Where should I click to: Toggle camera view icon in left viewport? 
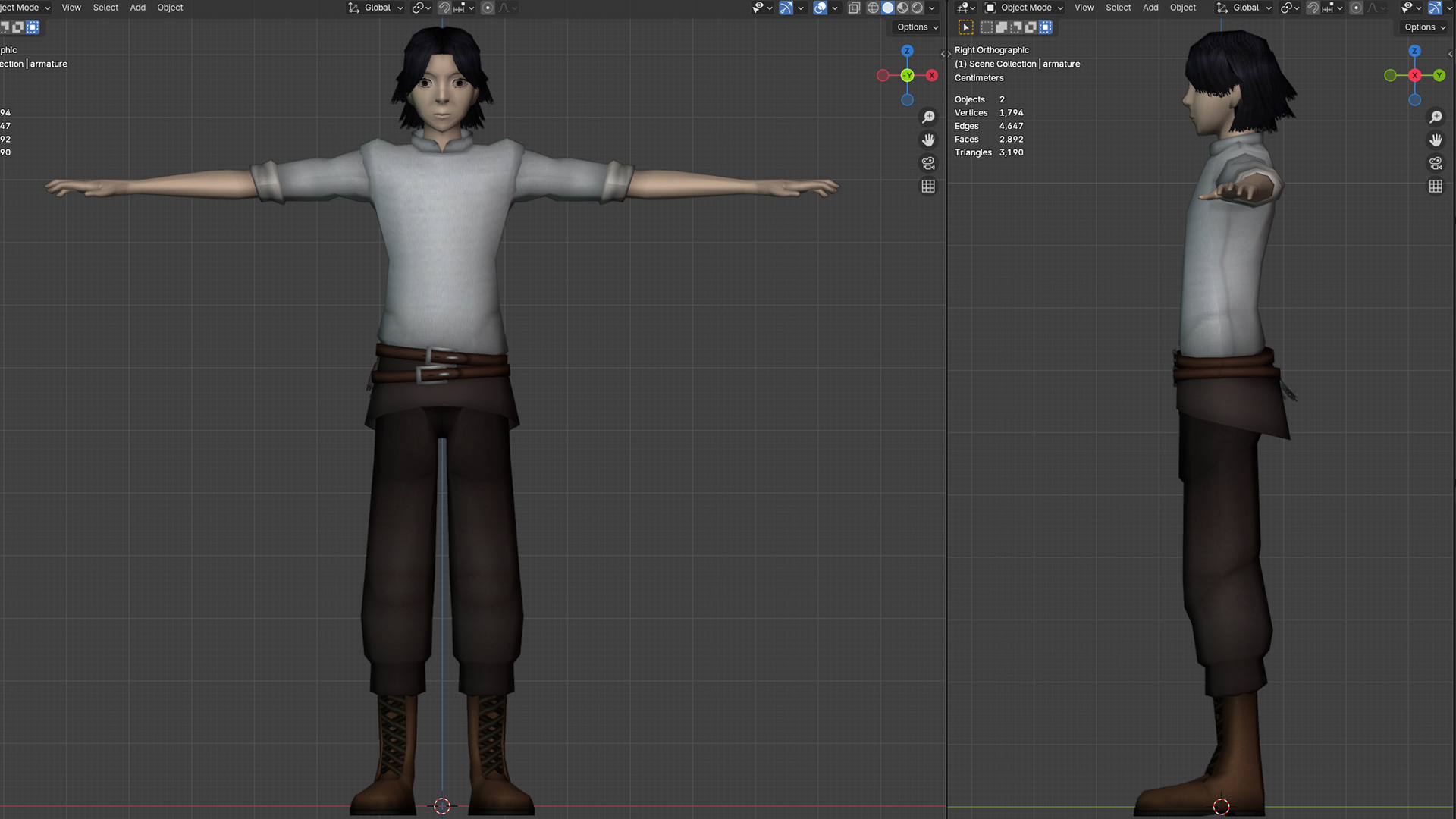(x=928, y=163)
